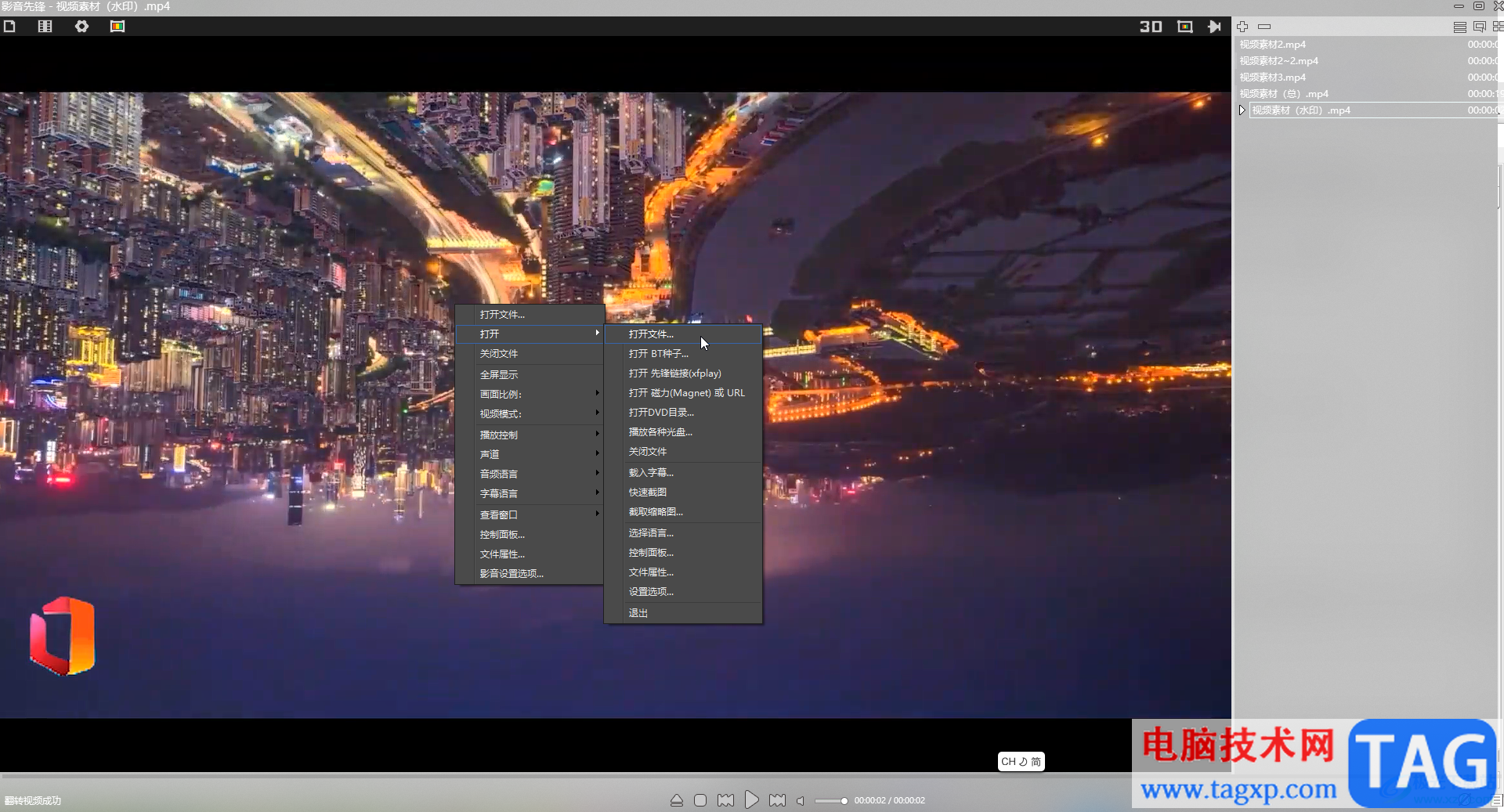Image resolution: width=1504 pixels, height=812 pixels.
Task: Click 文件属性... in the submenu
Action: point(683,572)
